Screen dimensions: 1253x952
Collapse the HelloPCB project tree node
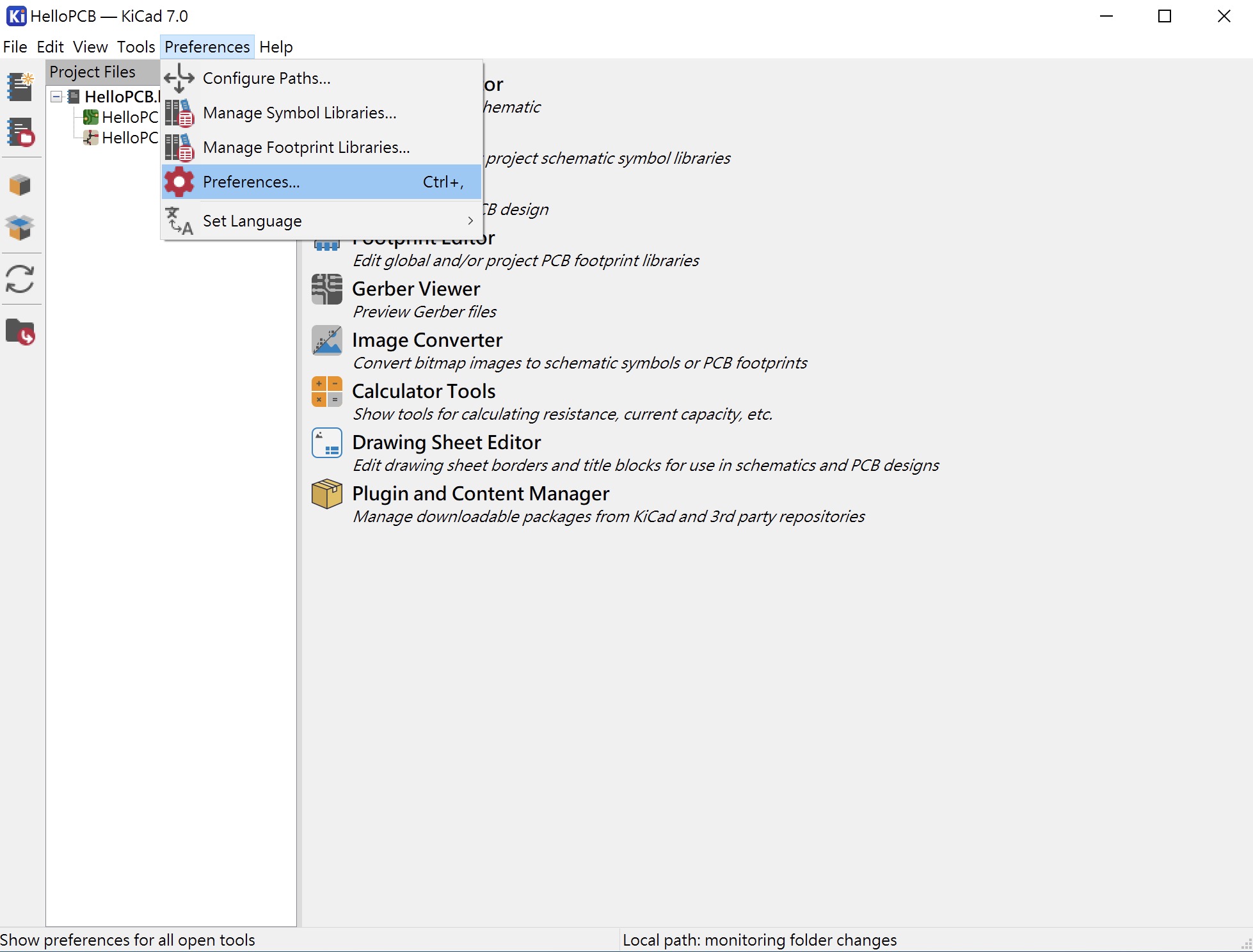point(56,97)
